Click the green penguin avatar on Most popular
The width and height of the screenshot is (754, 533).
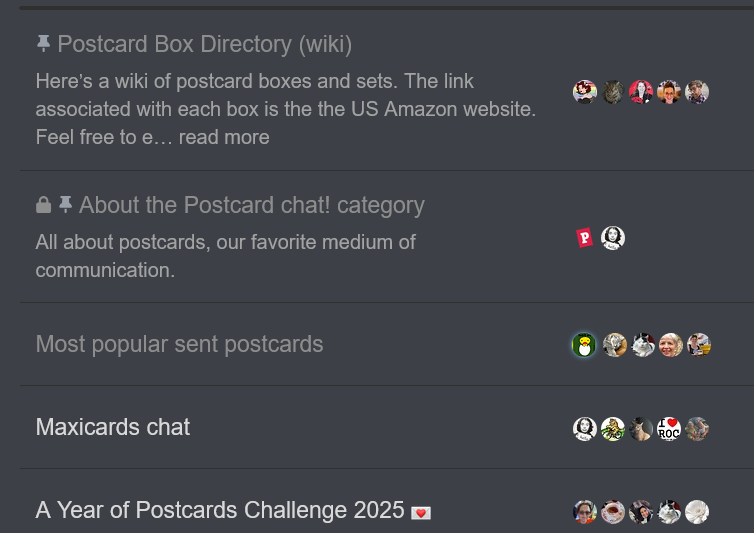pos(584,345)
